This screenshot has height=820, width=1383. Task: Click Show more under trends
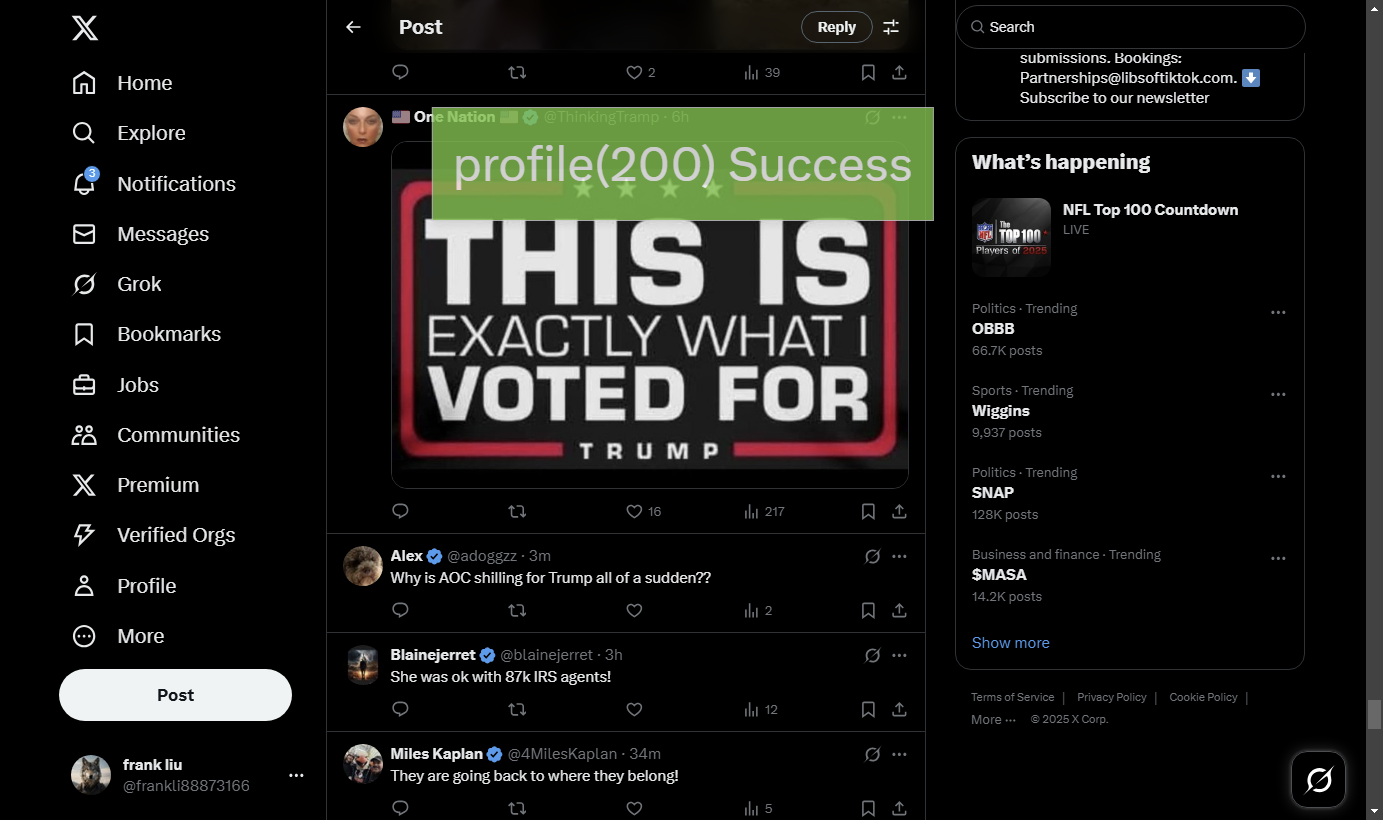(x=1010, y=643)
